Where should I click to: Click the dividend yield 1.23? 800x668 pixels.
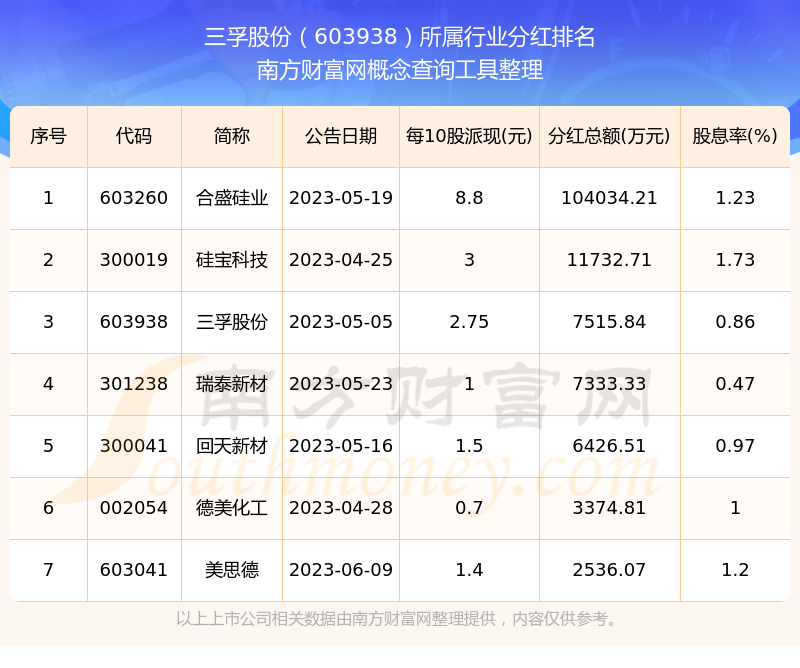click(x=735, y=198)
